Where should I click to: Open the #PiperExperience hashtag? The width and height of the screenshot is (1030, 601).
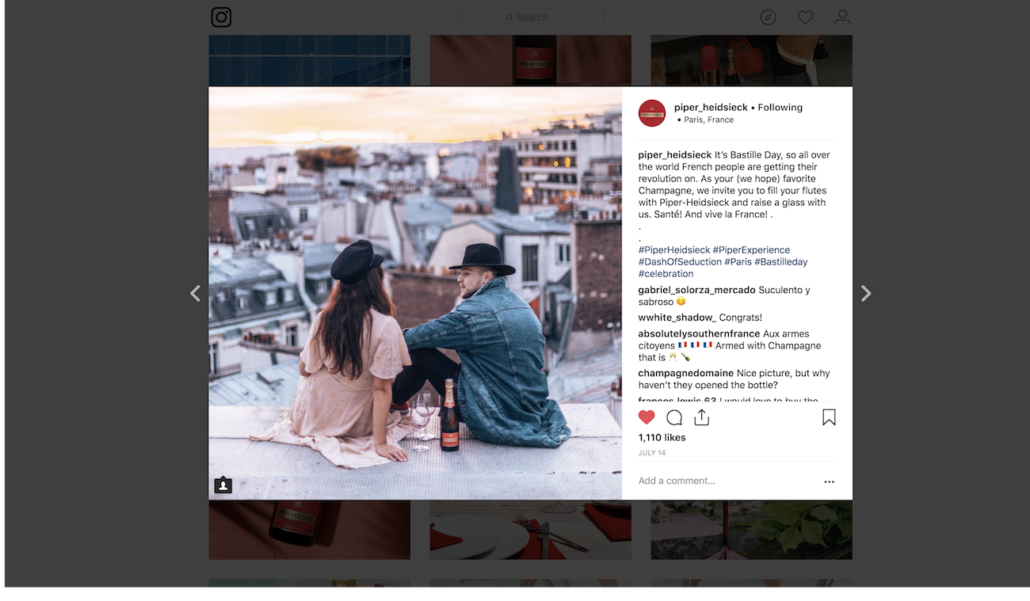click(x=751, y=250)
